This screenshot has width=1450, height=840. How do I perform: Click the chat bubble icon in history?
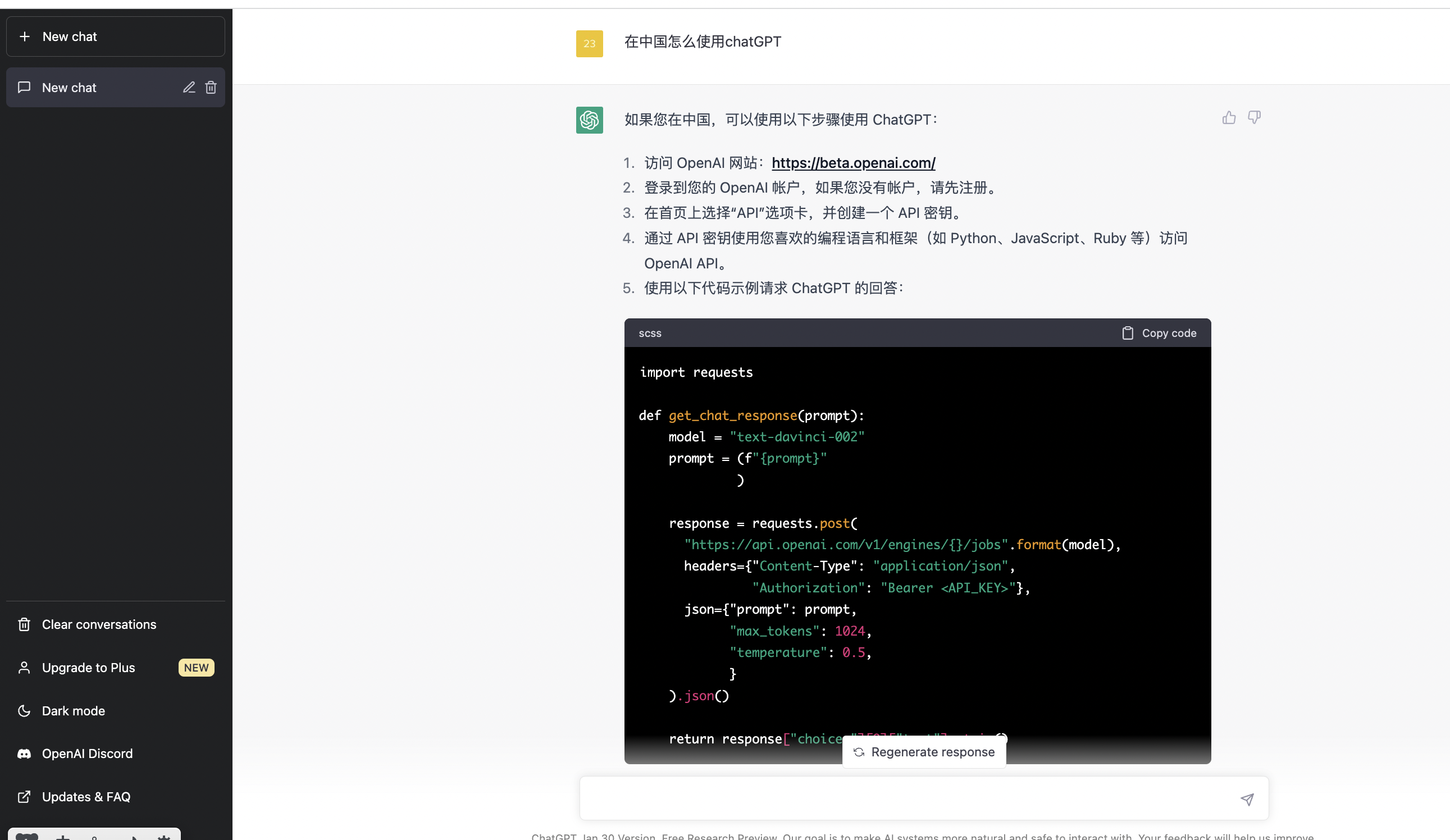pos(24,88)
